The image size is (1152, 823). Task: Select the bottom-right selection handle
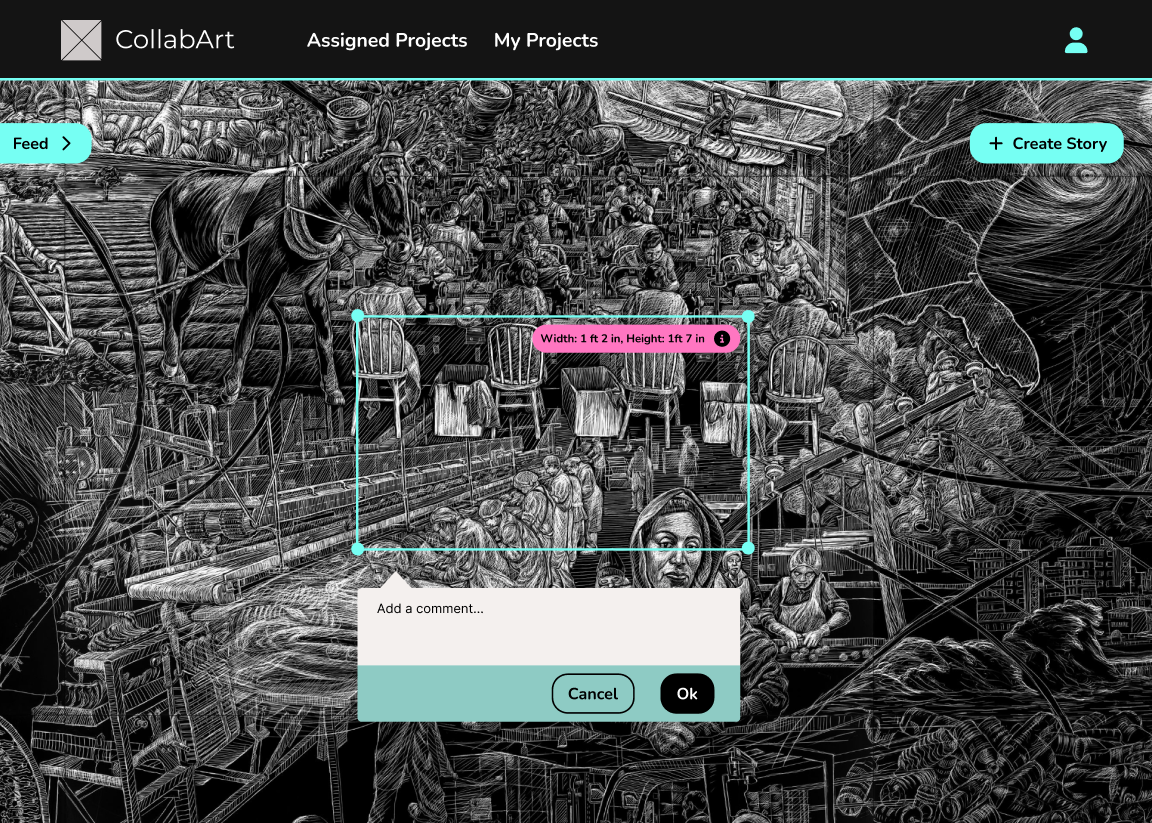click(x=748, y=548)
